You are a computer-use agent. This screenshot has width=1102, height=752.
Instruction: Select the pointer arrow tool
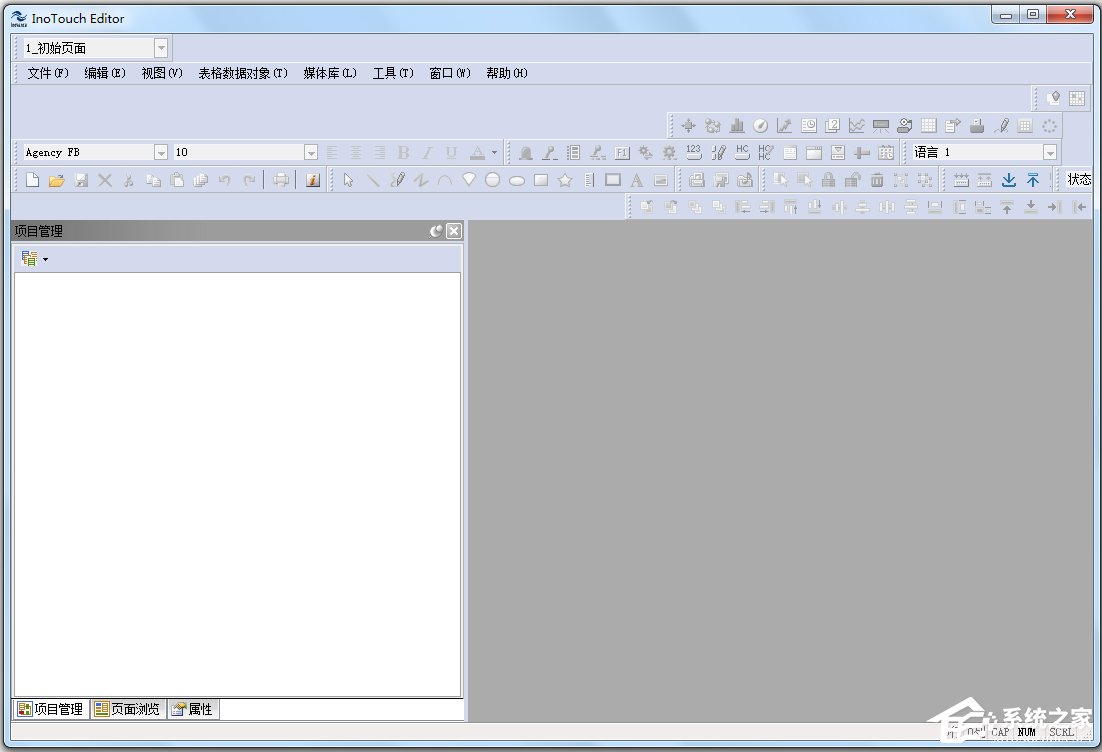(x=349, y=180)
